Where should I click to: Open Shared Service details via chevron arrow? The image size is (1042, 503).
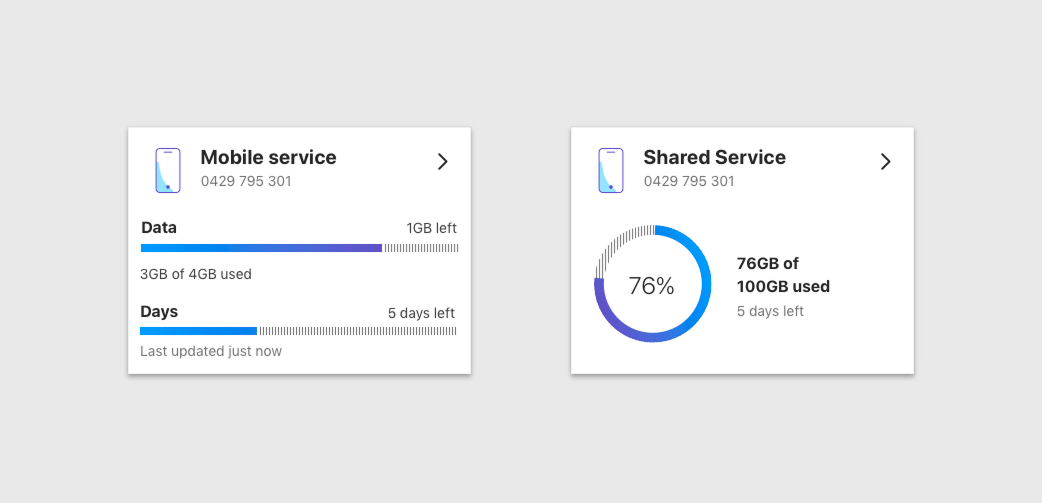[x=885, y=161]
